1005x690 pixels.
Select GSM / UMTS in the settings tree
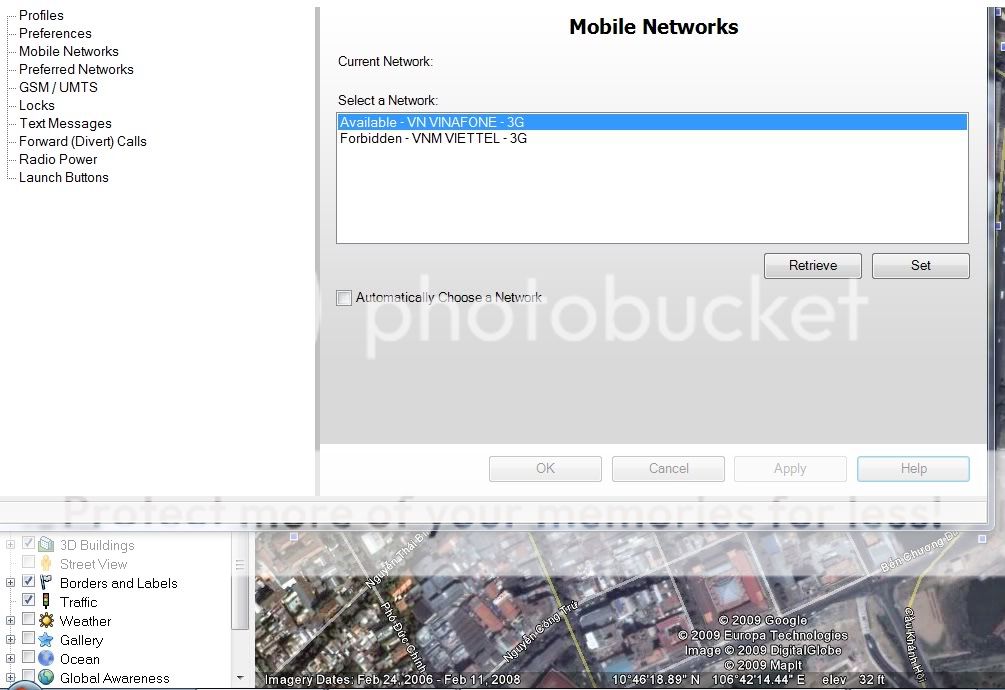coord(58,87)
